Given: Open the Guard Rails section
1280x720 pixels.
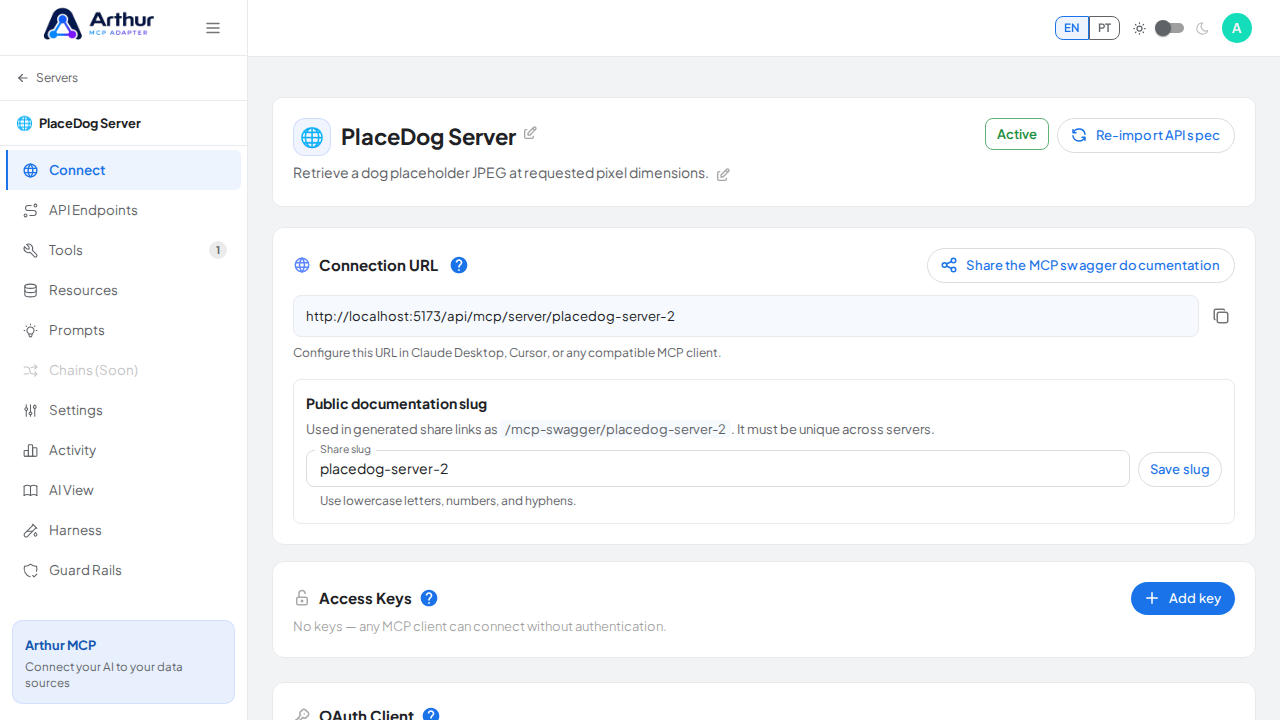Looking at the screenshot, I should pyautogui.click(x=124, y=570).
